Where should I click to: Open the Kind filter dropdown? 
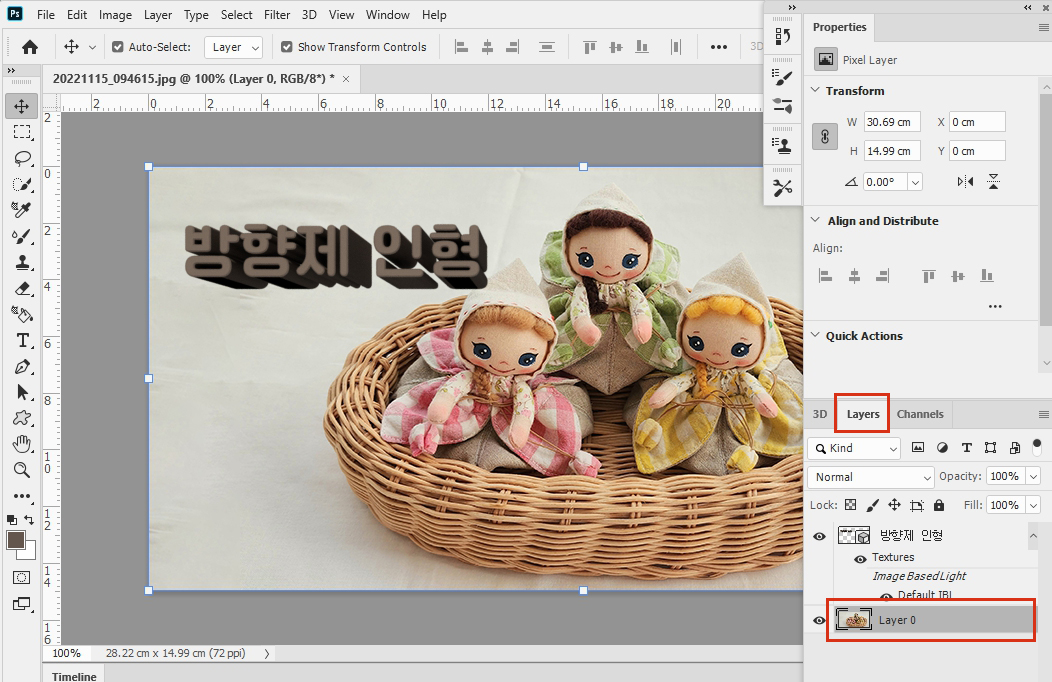click(854, 448)
